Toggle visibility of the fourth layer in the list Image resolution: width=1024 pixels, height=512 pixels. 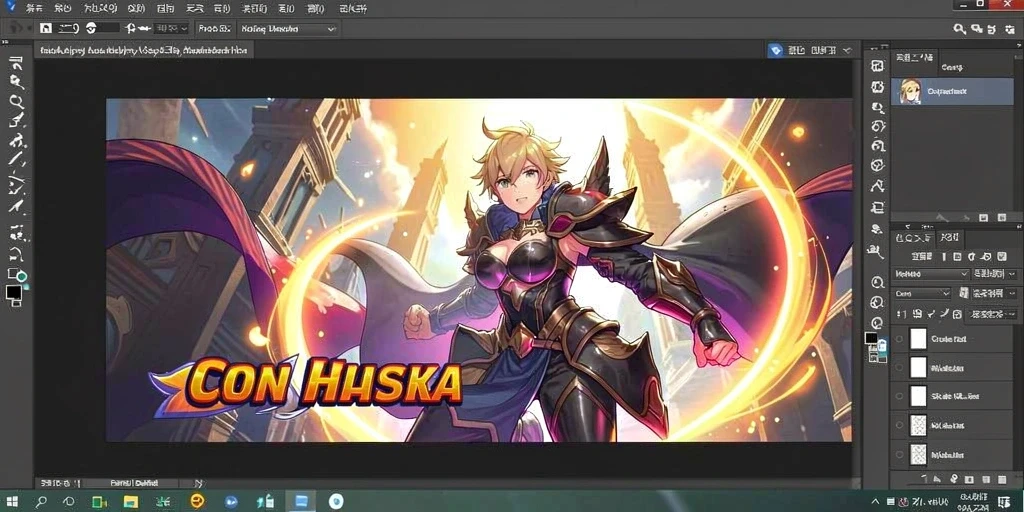[899, 425]
